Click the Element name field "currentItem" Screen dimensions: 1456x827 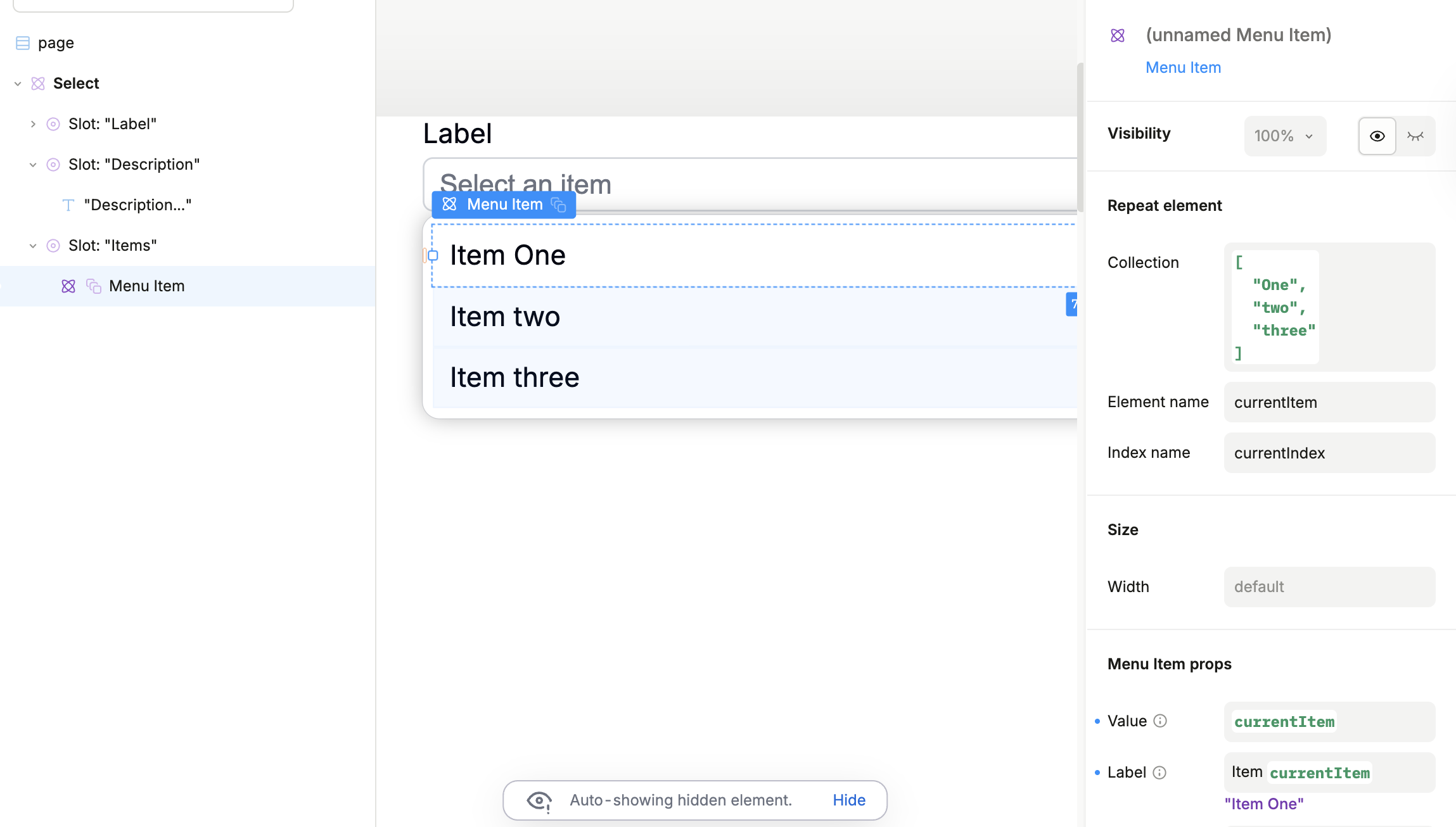click(1329, 403)
